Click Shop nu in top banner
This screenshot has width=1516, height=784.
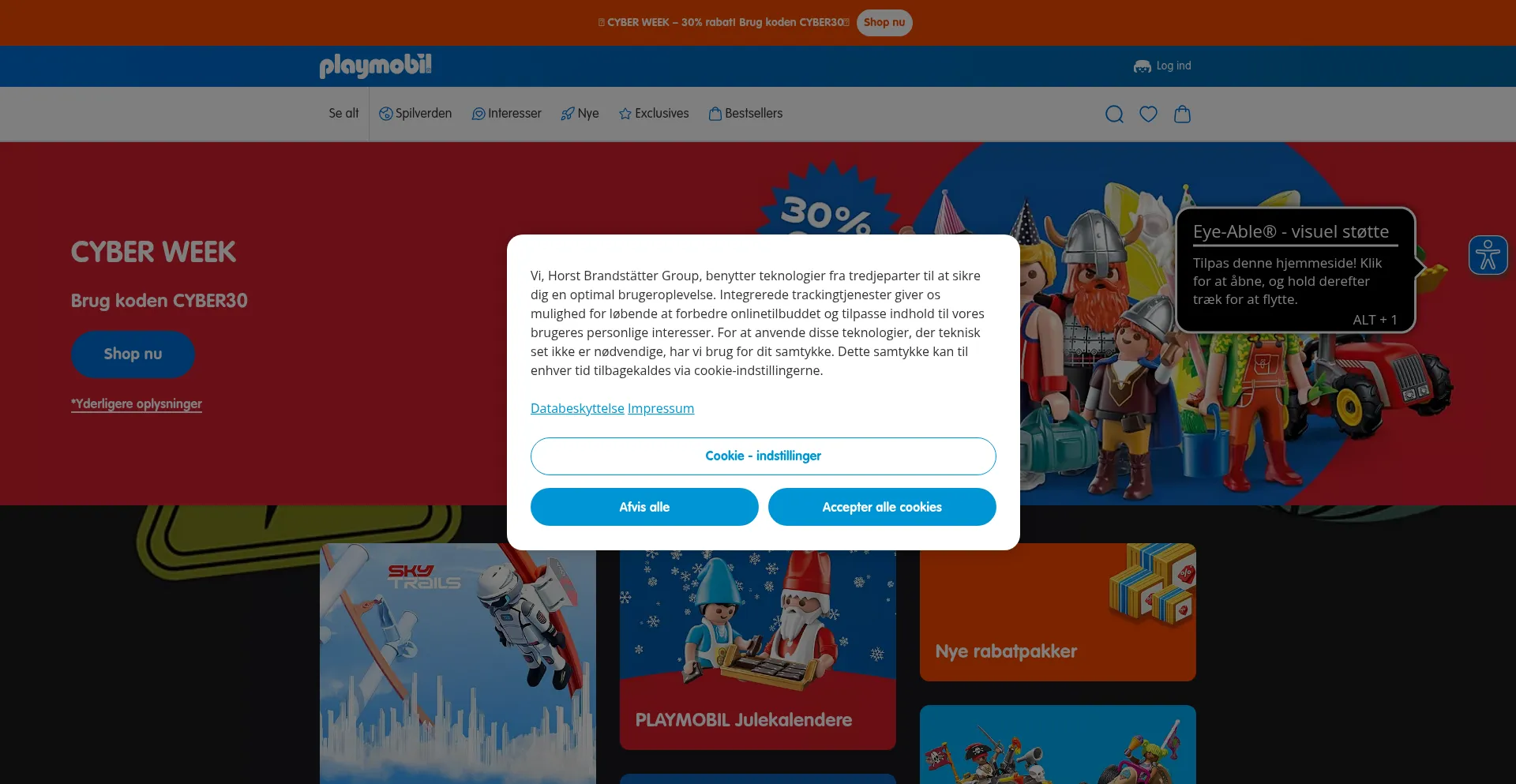[x=884, y=22]
